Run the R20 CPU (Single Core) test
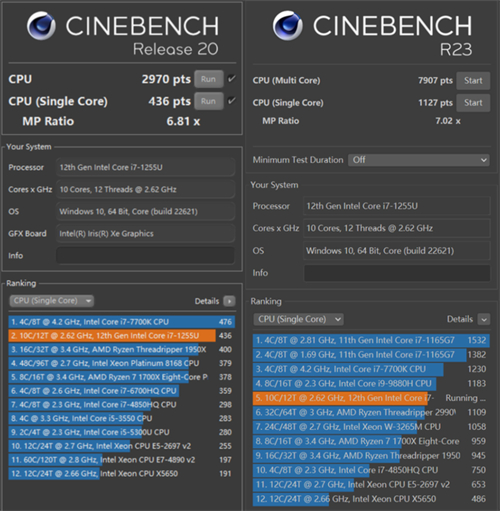The image size is (500, 511). pyautogui.click(x=209, y=101)
